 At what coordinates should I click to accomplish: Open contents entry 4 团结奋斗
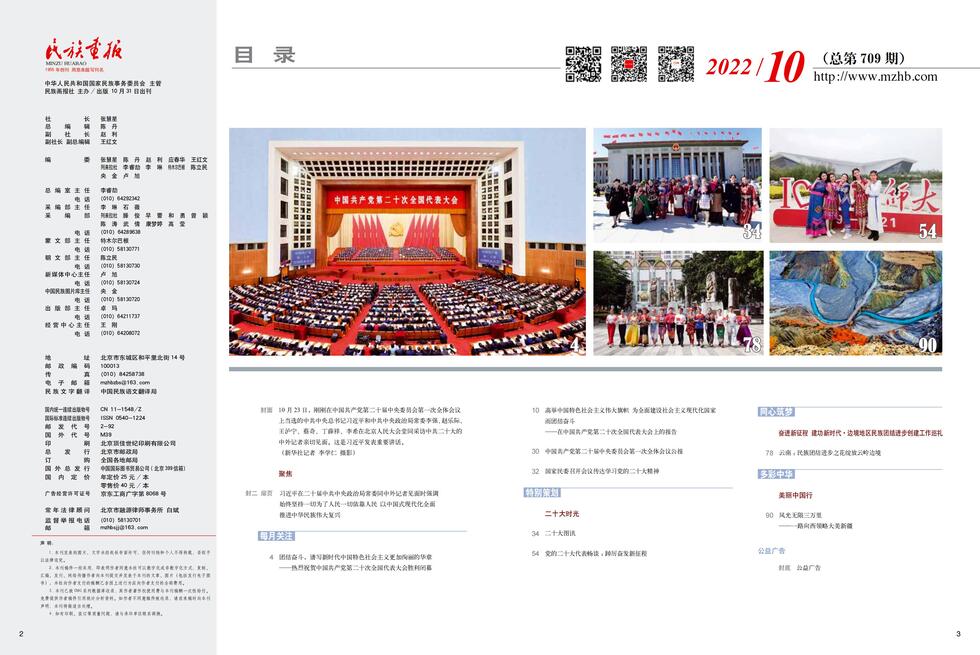pyautogui.click(x=351, y=562)
